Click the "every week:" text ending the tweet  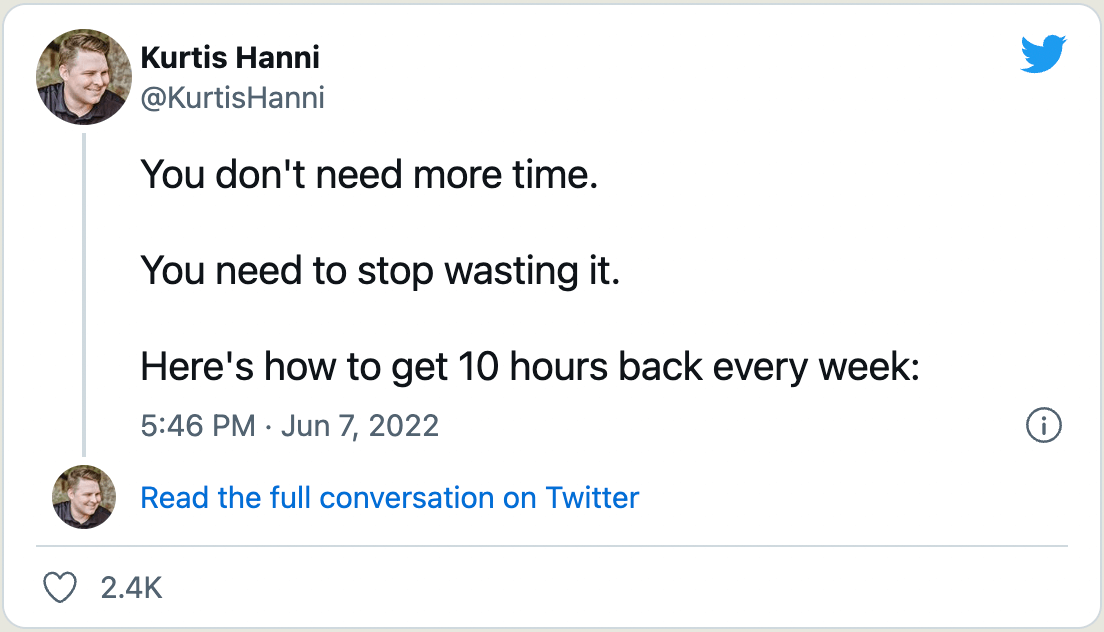coord(815,367)
